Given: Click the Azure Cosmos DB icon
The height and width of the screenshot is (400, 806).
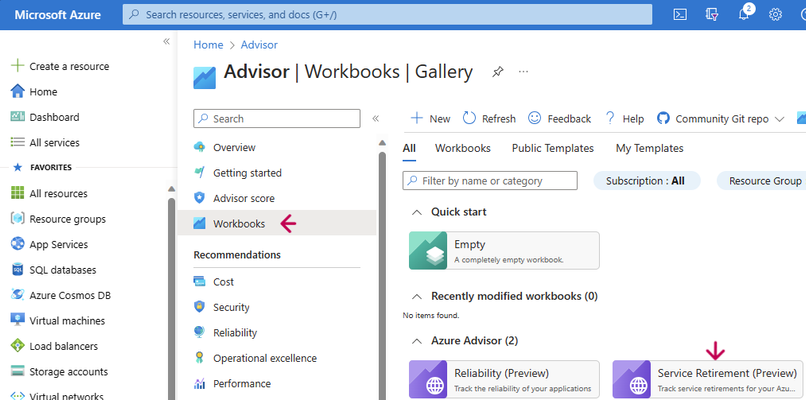Looking at the screenshot, I should tap(17, 295).
